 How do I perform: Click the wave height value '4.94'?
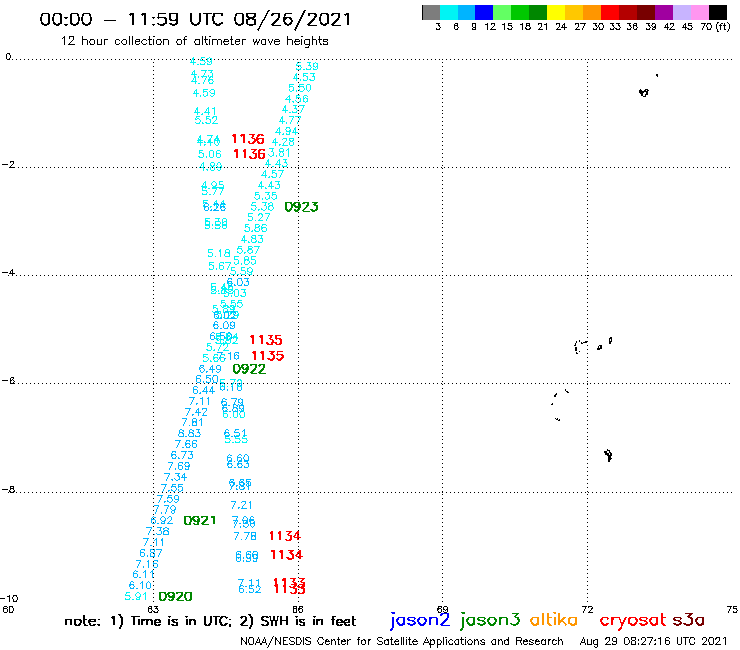click(x=286, y=131)
